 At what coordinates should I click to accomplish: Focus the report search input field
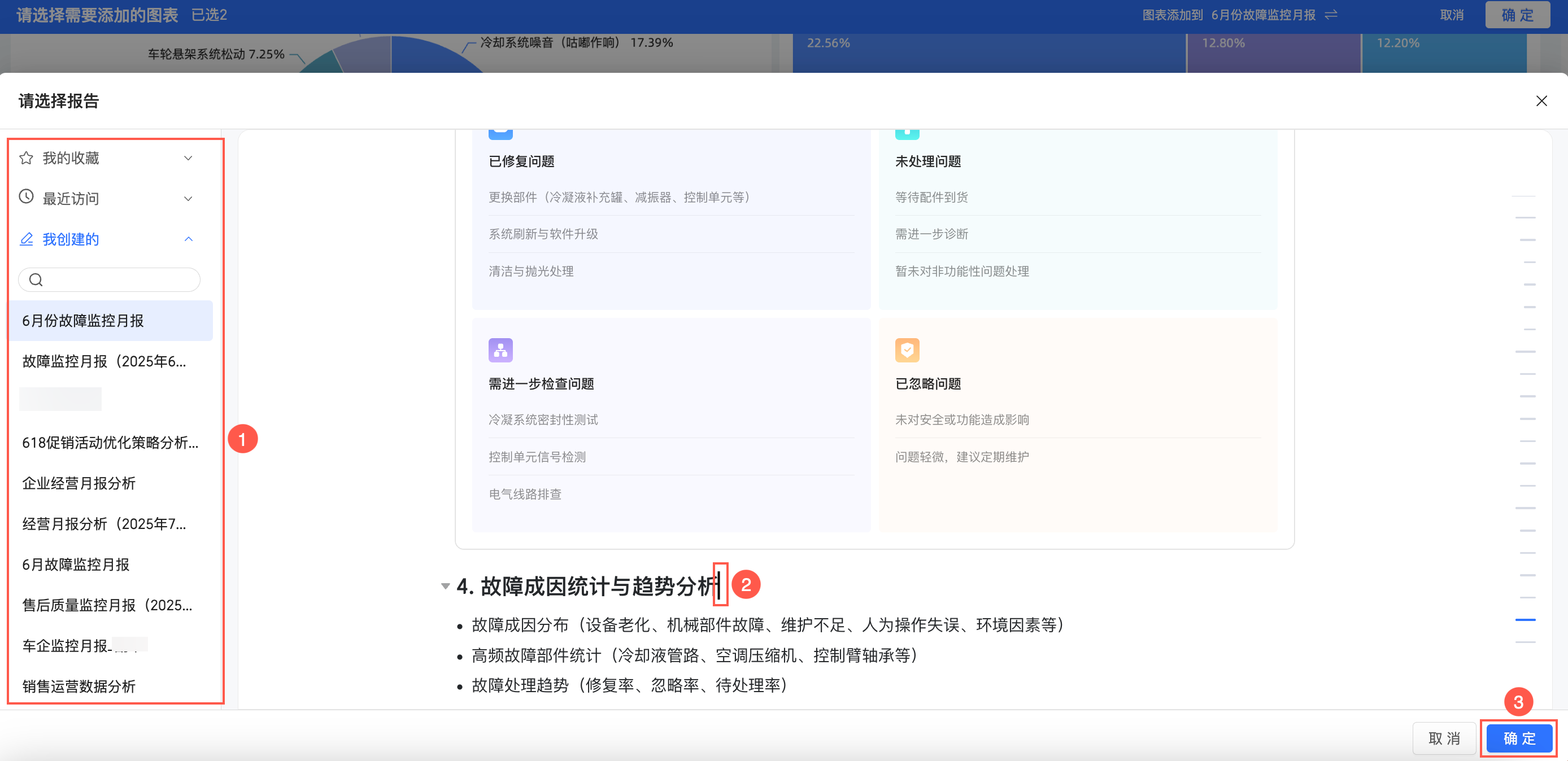110,280
